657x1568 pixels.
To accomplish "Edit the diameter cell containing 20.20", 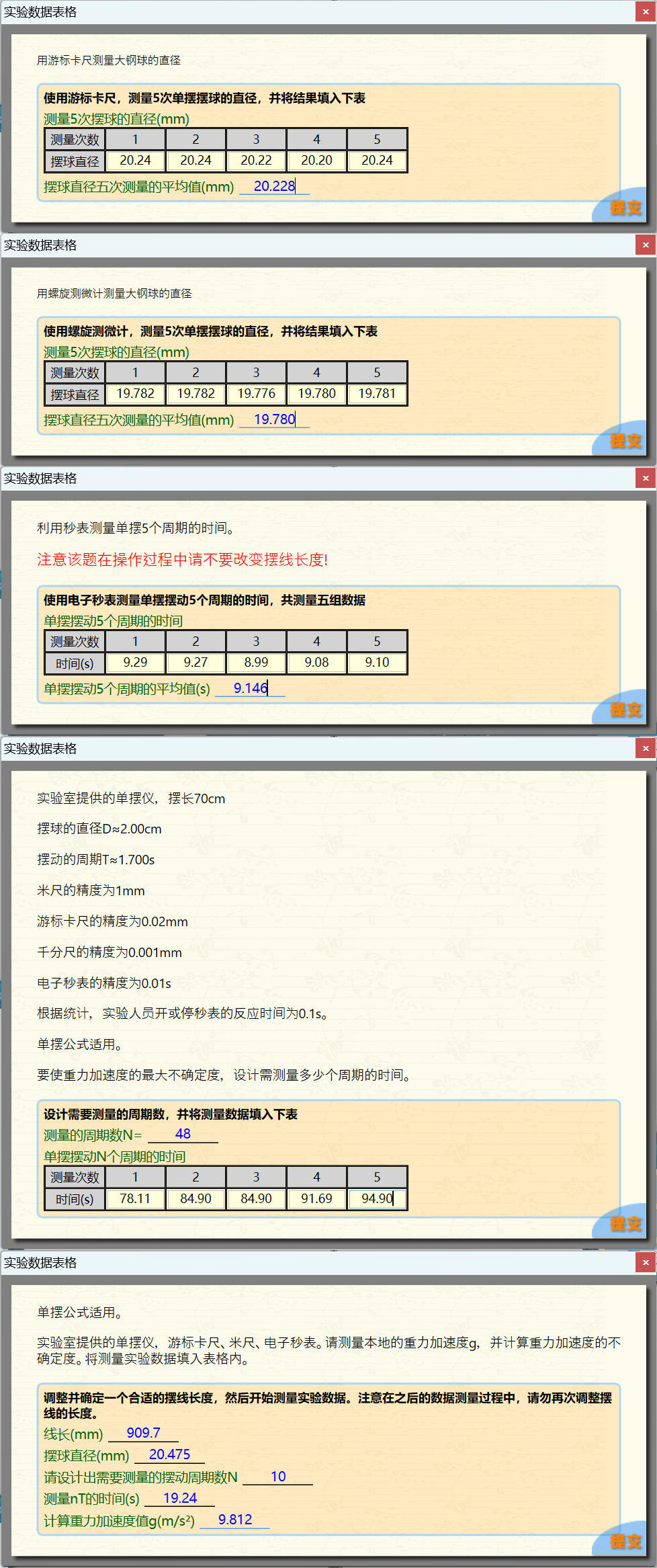I will pos(316,161).
